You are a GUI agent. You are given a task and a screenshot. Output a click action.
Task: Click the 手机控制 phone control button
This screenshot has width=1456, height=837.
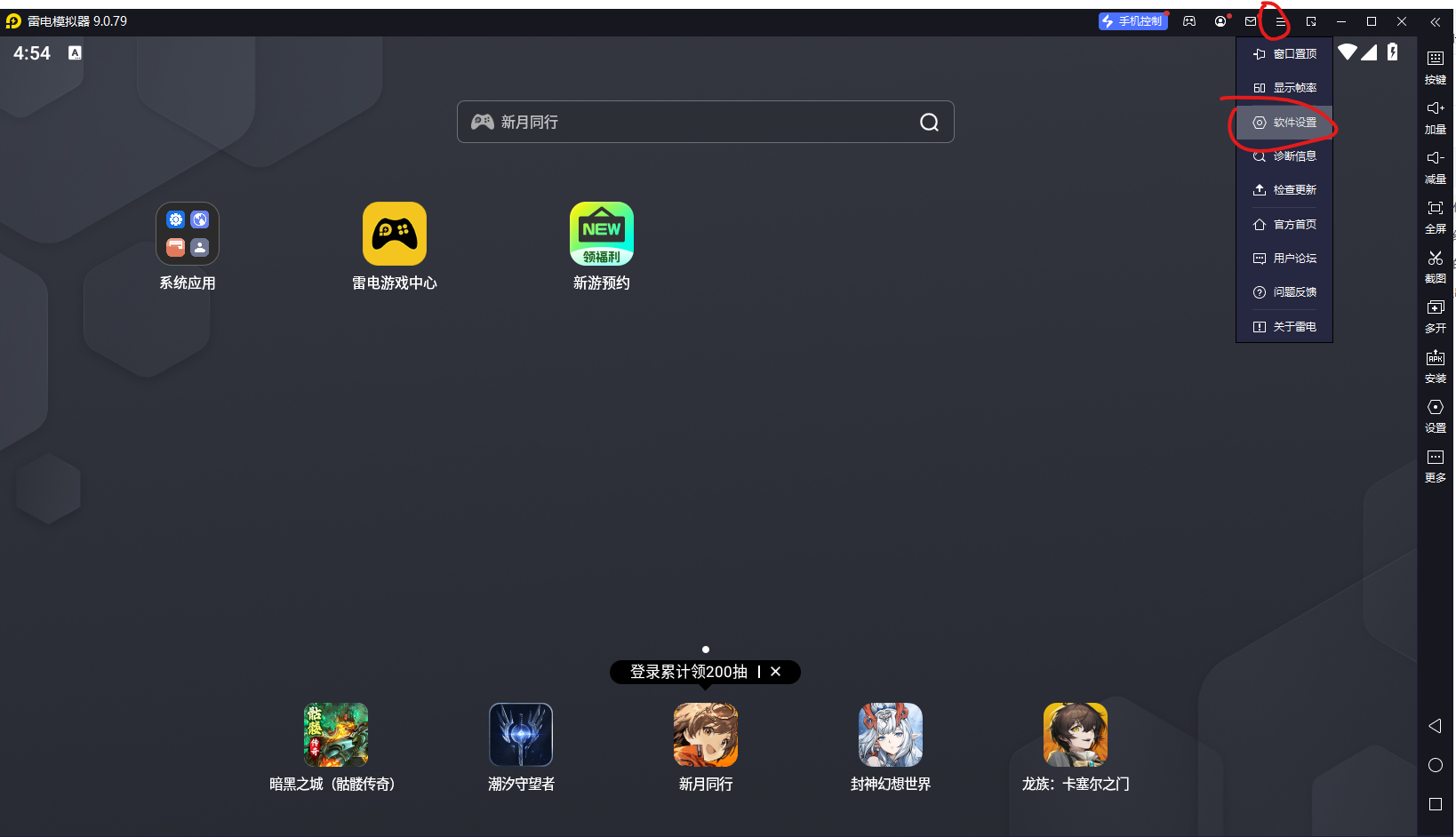1132,21
